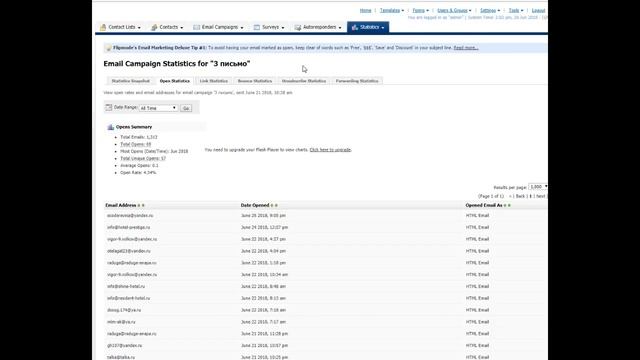Viewport: 640px width, 360px height.
Task: Select the Open Statistics tab
Action: tap(175, 81)
